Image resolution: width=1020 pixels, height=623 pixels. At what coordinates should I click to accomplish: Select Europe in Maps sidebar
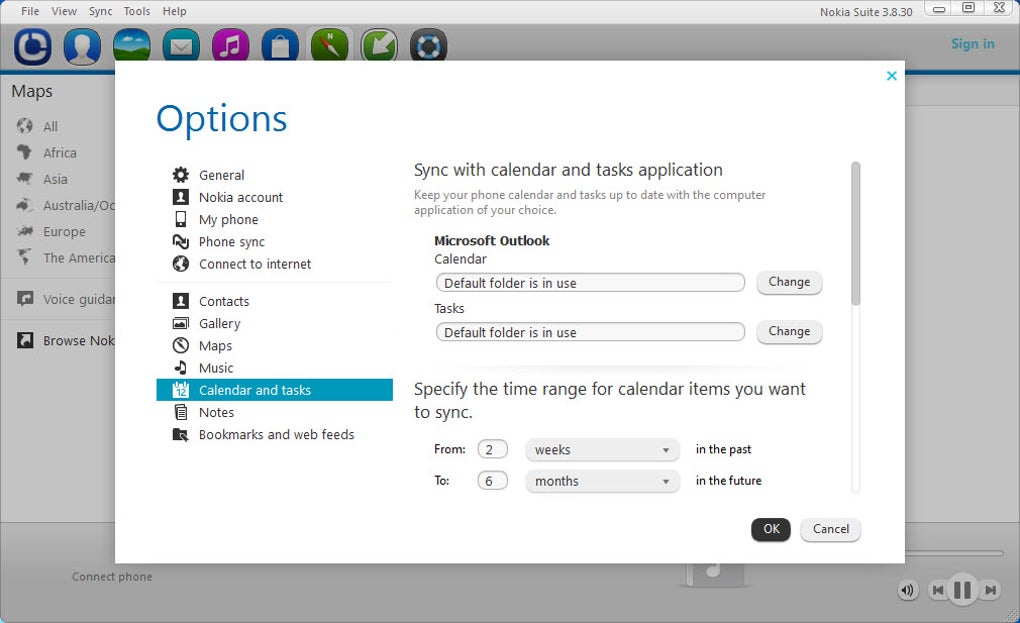click(59, 232)
